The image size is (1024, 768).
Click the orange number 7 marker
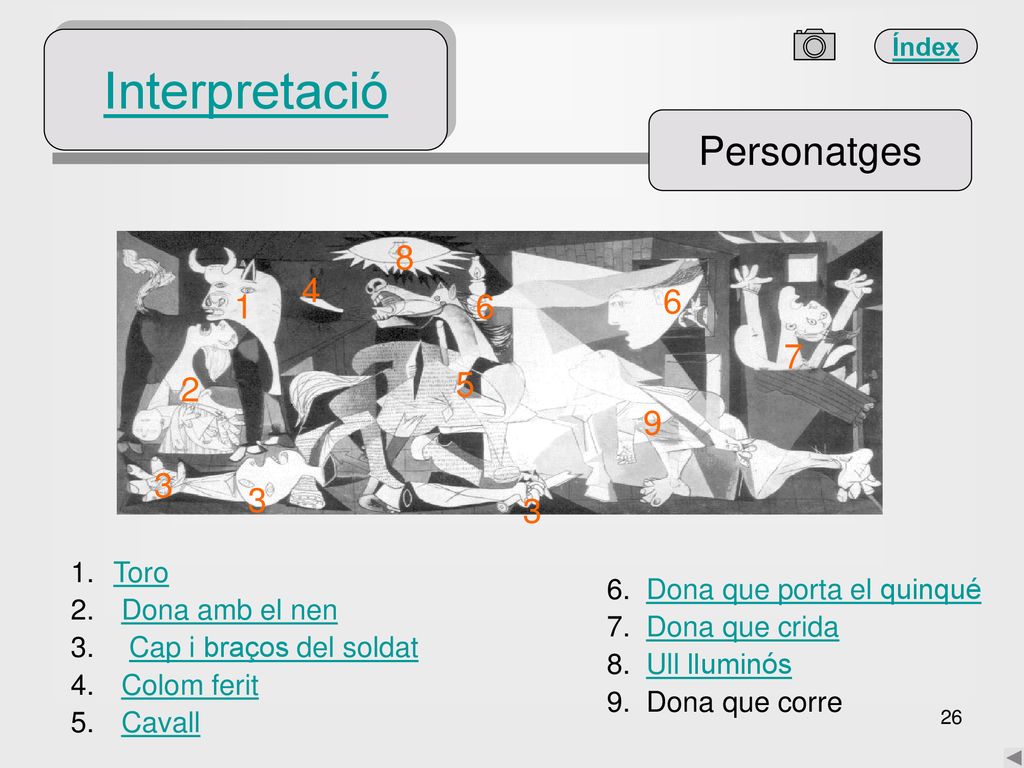pyautogui.click(x=793, y=356)
